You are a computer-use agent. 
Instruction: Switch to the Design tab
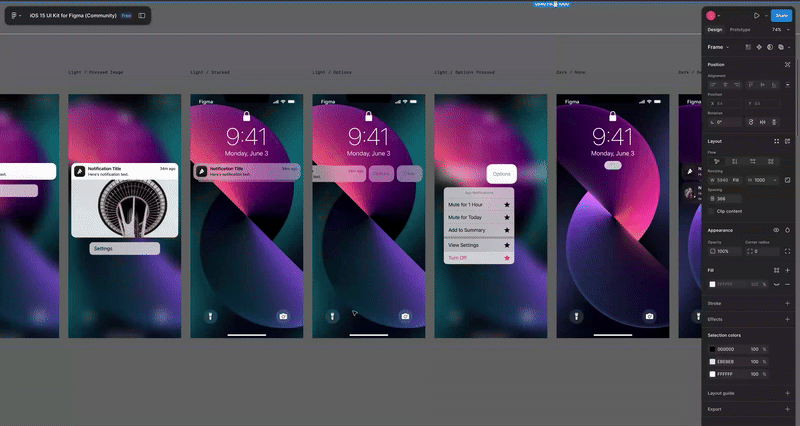pyautogui.click(x=715, y=30)
